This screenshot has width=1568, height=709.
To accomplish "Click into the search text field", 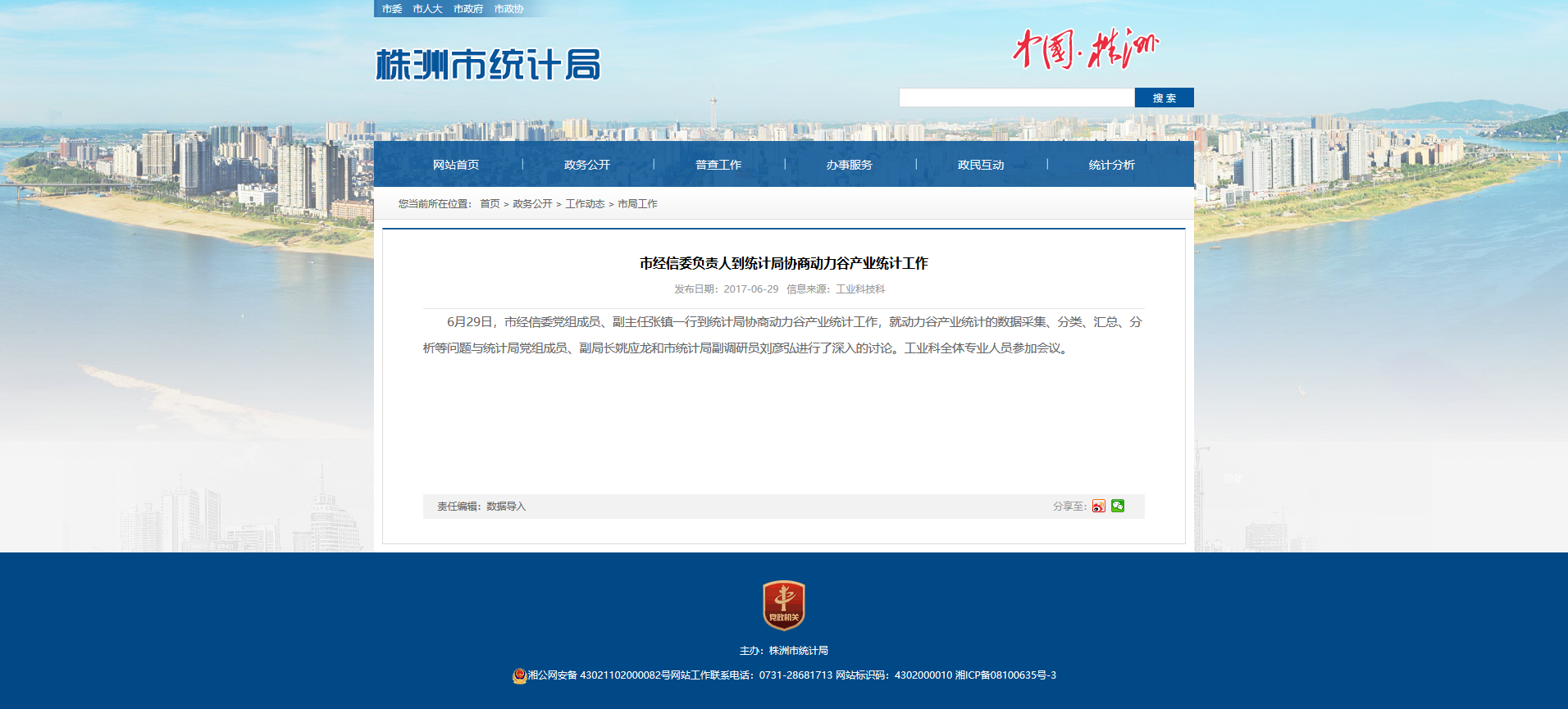I will [1016, 98].
